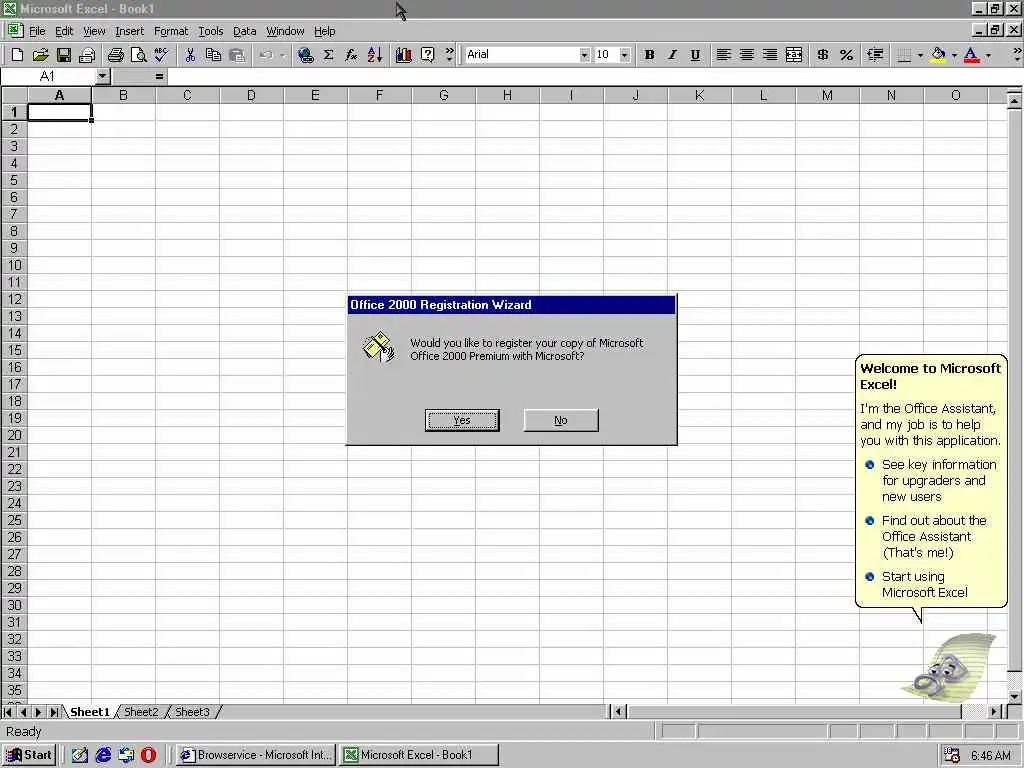Open Paste Function fx icon
The height and width of the screenshot is (768, 1024).
tap(351, 56)
